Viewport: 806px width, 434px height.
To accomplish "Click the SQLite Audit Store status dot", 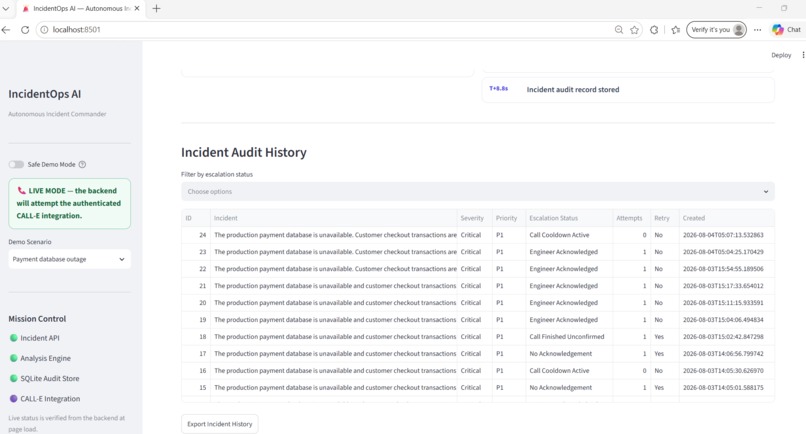I will [x=14, y=378].
